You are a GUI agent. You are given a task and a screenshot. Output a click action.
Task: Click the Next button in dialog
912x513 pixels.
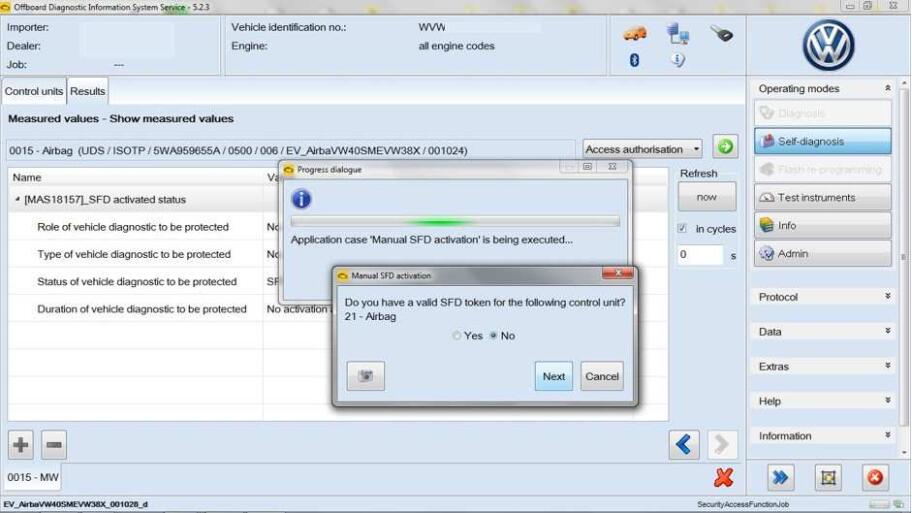pos(554,376)
